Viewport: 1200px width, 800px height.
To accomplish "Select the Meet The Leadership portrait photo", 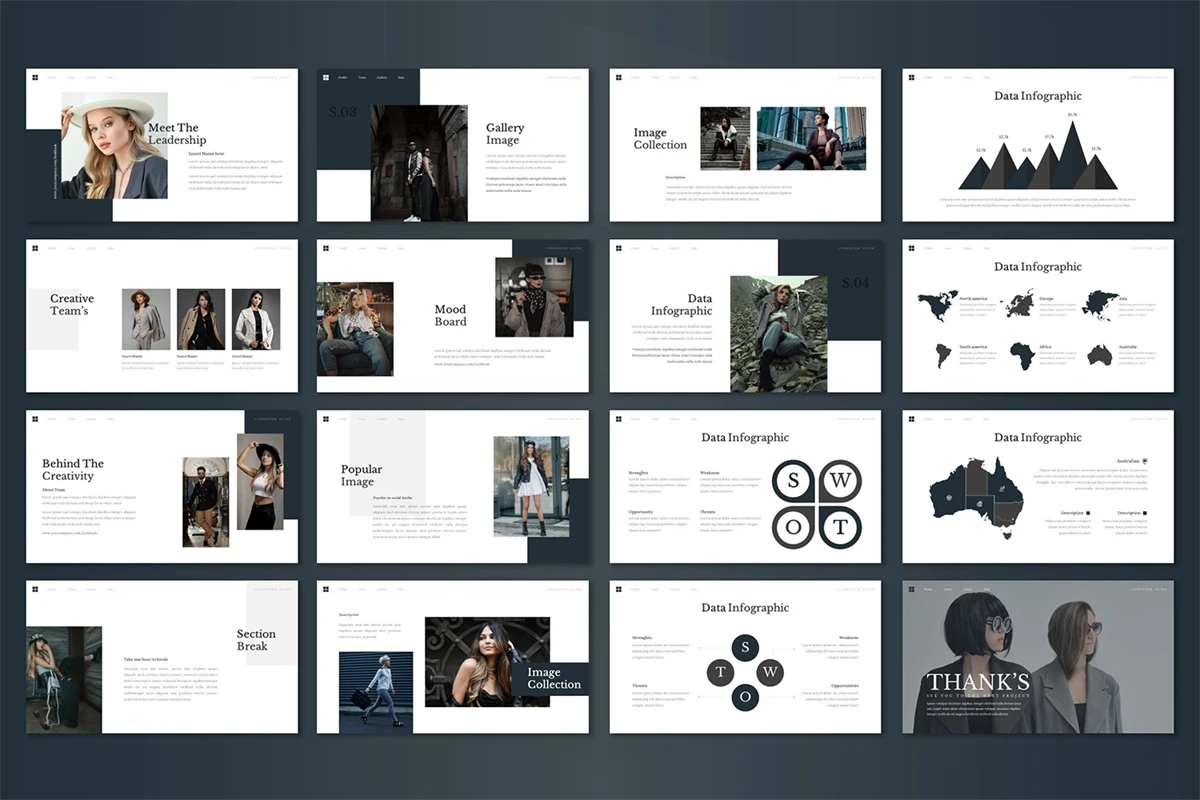I will pos(114,146).
